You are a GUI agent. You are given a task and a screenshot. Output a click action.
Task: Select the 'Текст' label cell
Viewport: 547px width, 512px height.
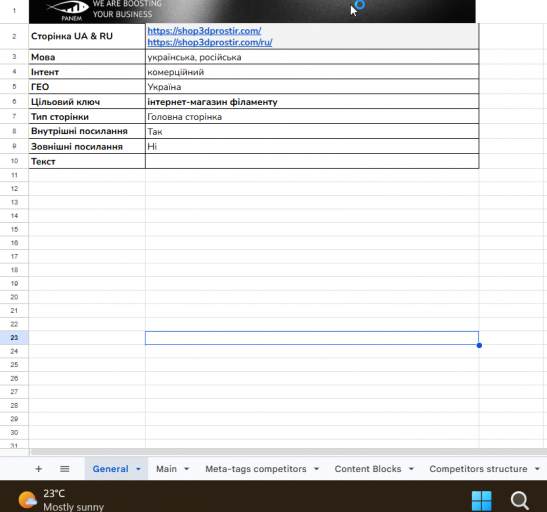[x=87, y=161]
